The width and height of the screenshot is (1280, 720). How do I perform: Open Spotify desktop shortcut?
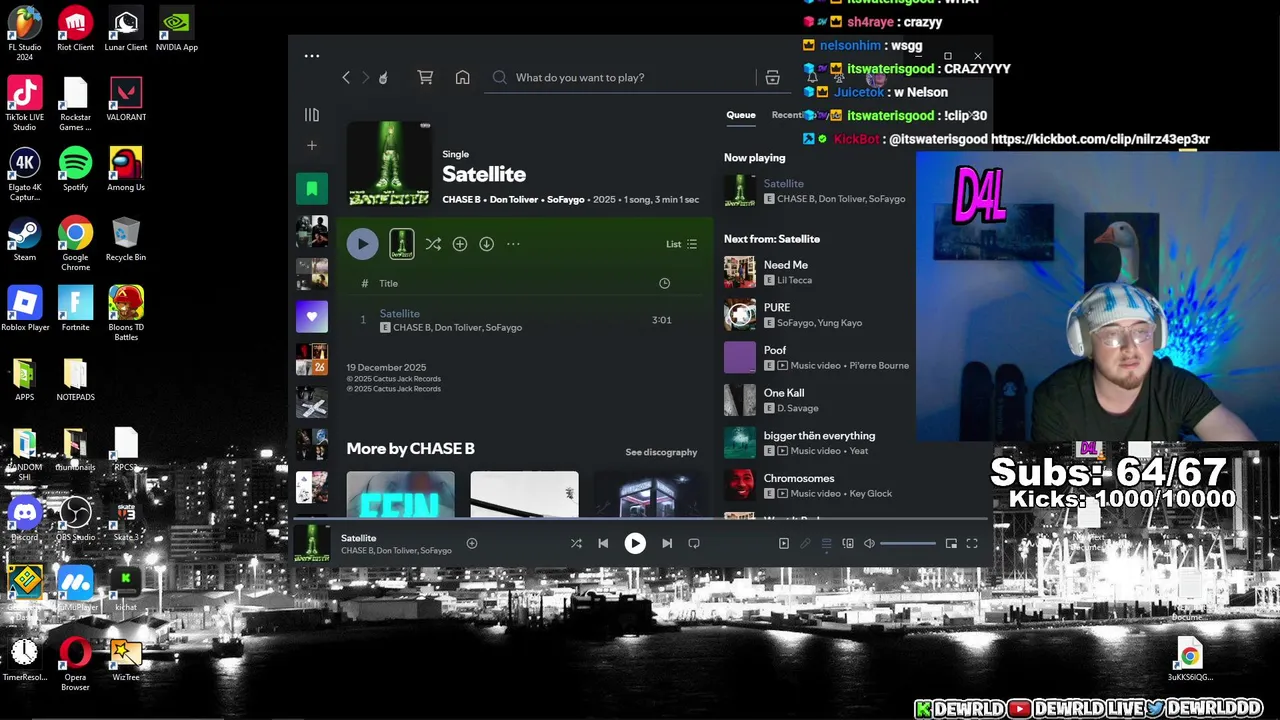[x=75, y=169]
